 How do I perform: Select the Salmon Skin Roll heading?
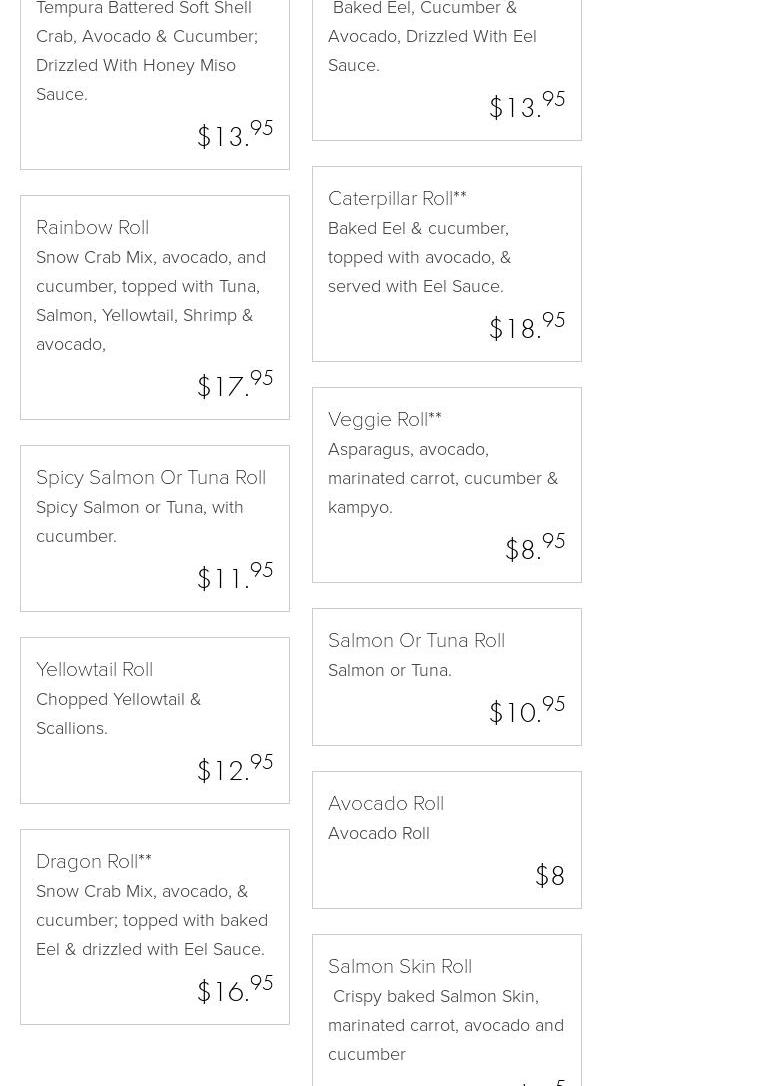pos(400,967)
